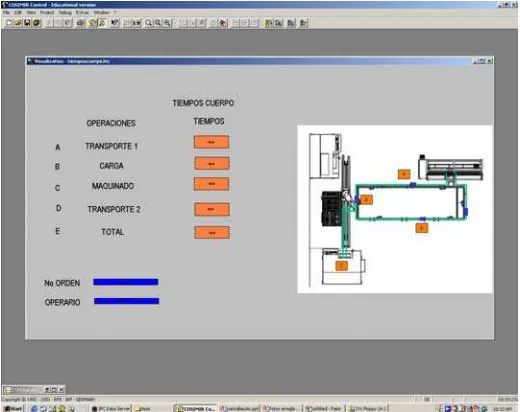Click the CARGA orange time field
The image size is (520, 412).
(x=212, y=164)
